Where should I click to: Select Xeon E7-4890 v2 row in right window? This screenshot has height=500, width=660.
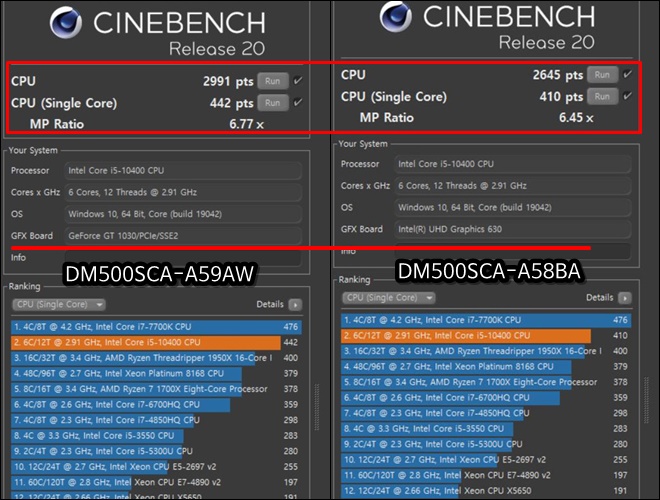point(486,476)
